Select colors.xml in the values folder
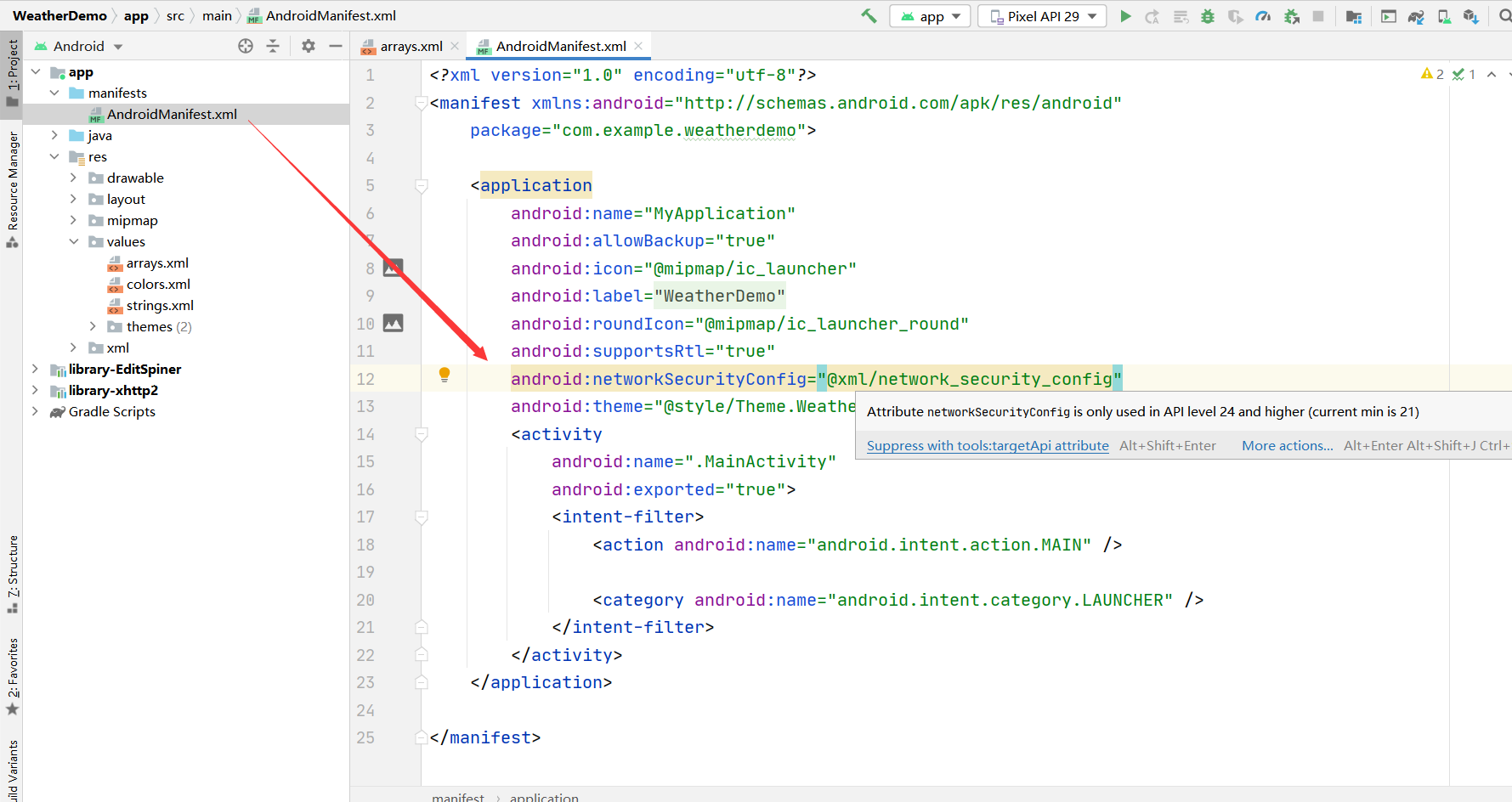The width and height of the screenshot is (1512, 802). coord(157,284)
